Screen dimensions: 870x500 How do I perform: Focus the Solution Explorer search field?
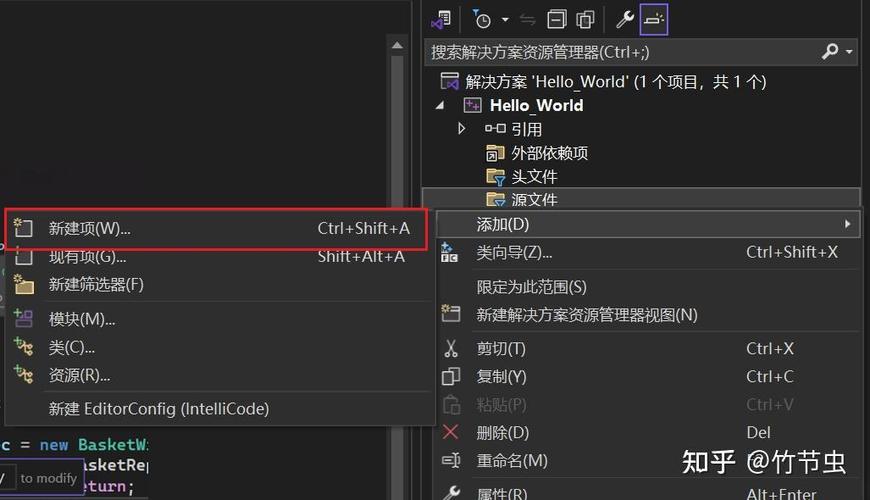(x=640, y=52)
